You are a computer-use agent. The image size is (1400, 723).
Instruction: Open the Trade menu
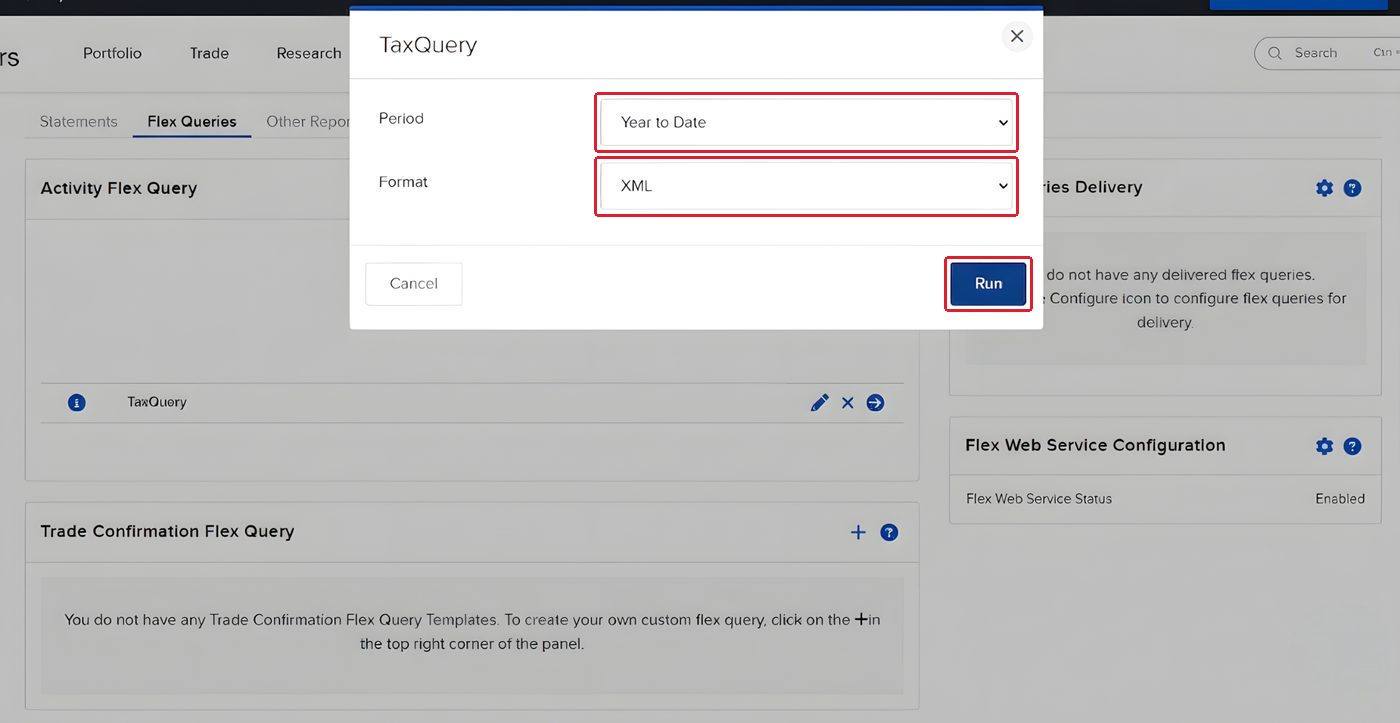click(209, 53)
